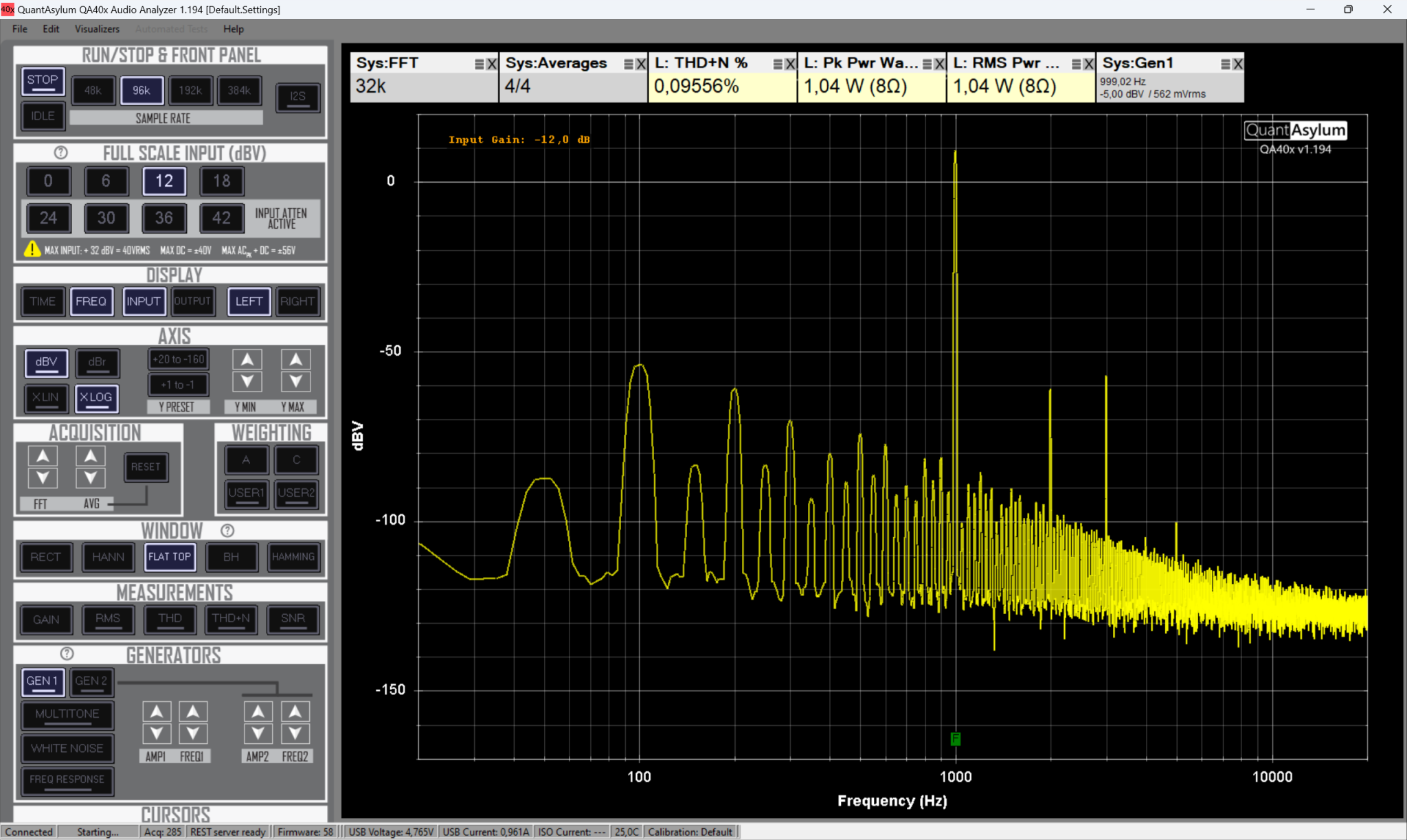
Task: Click the max input warning triangle icon
Action: point(32,249)
